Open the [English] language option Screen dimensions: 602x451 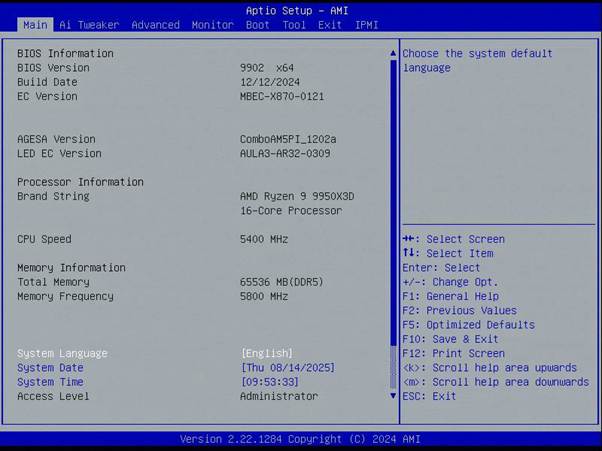click(267, 353)
